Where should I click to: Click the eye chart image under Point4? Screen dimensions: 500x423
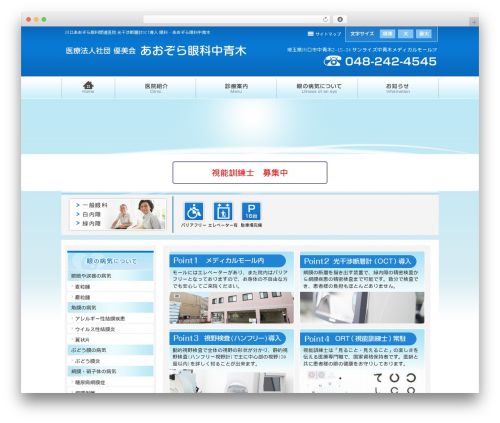pos(362,382)
